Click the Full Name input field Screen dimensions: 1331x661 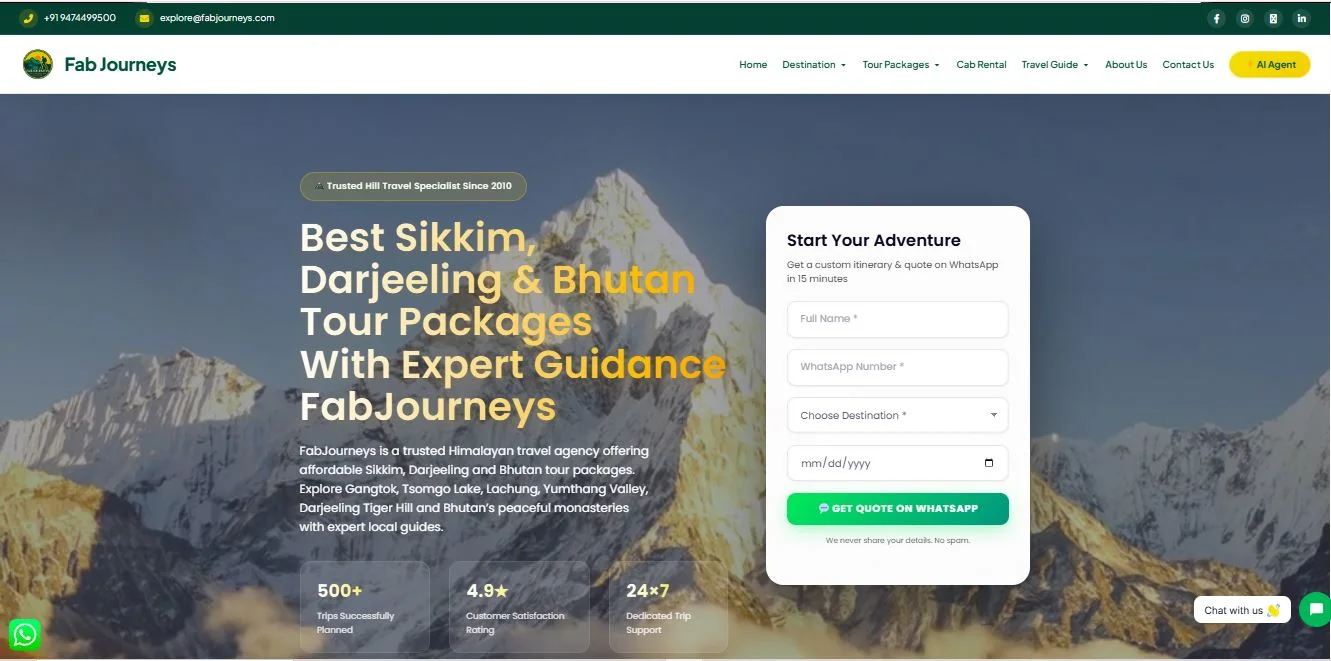click(897, 319)
